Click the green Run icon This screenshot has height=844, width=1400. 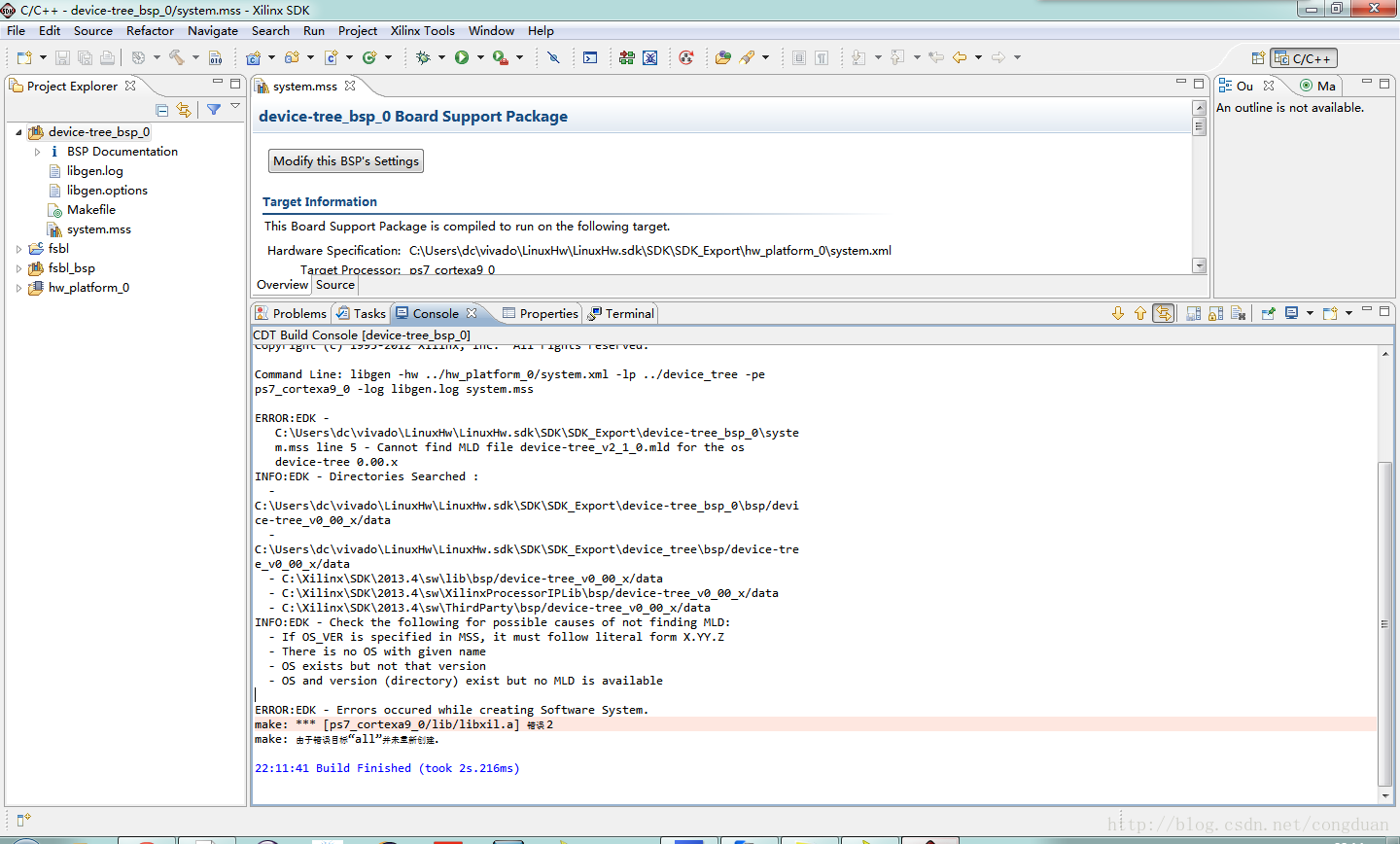coord(462,57)
